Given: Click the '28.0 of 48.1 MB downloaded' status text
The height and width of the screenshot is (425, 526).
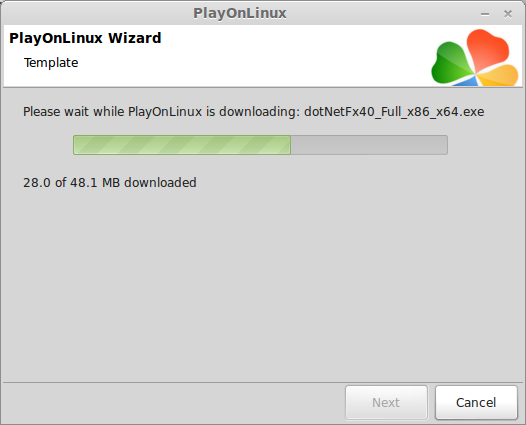Looking at the screenshot, I should point(110,183).
